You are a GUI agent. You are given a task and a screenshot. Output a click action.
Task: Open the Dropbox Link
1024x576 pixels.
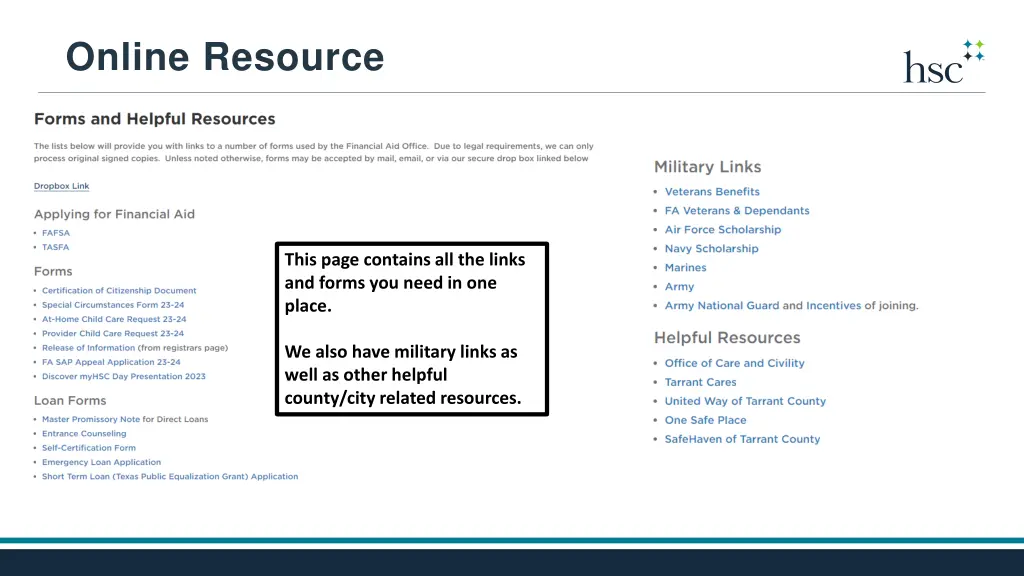point(61,186)
